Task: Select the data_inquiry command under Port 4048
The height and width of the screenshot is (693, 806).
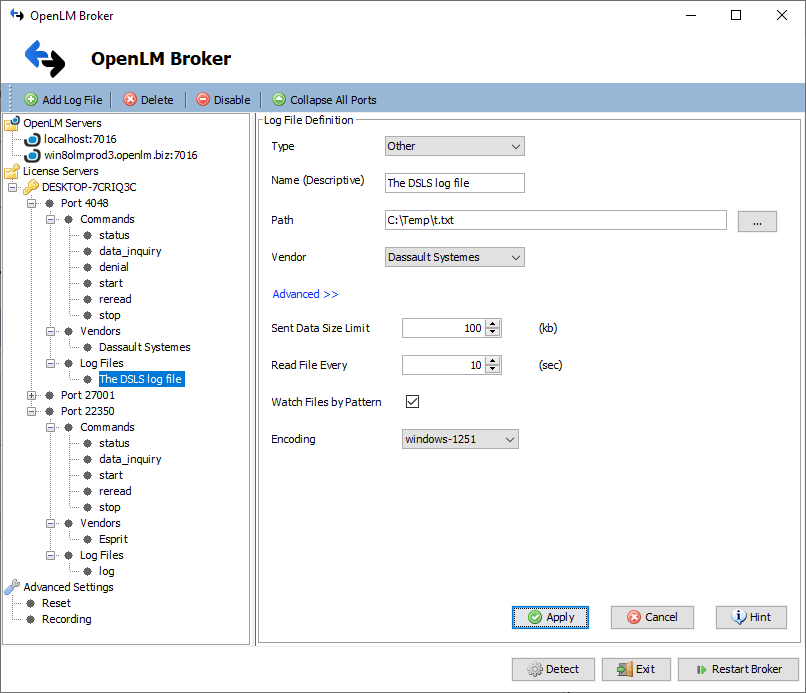Action: click(x=130, y=251)
